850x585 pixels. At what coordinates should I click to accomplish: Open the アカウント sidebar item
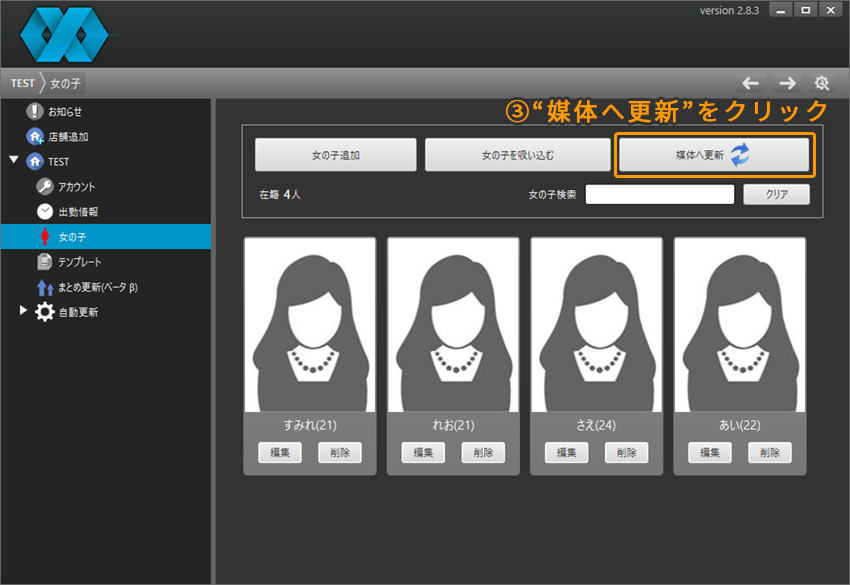[76, 187]
